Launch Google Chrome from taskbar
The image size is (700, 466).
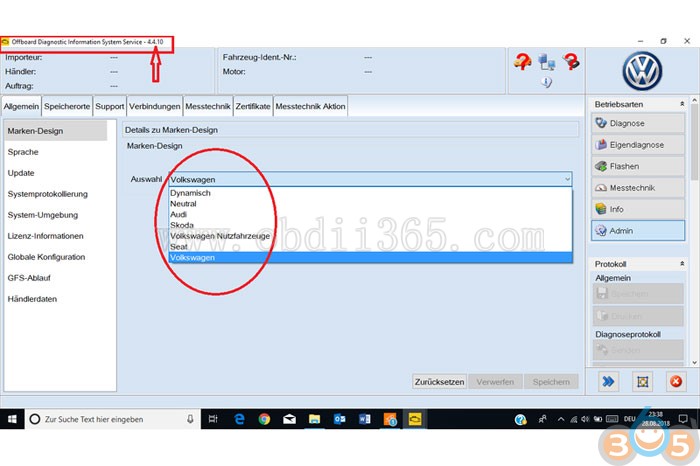(264, 419)
